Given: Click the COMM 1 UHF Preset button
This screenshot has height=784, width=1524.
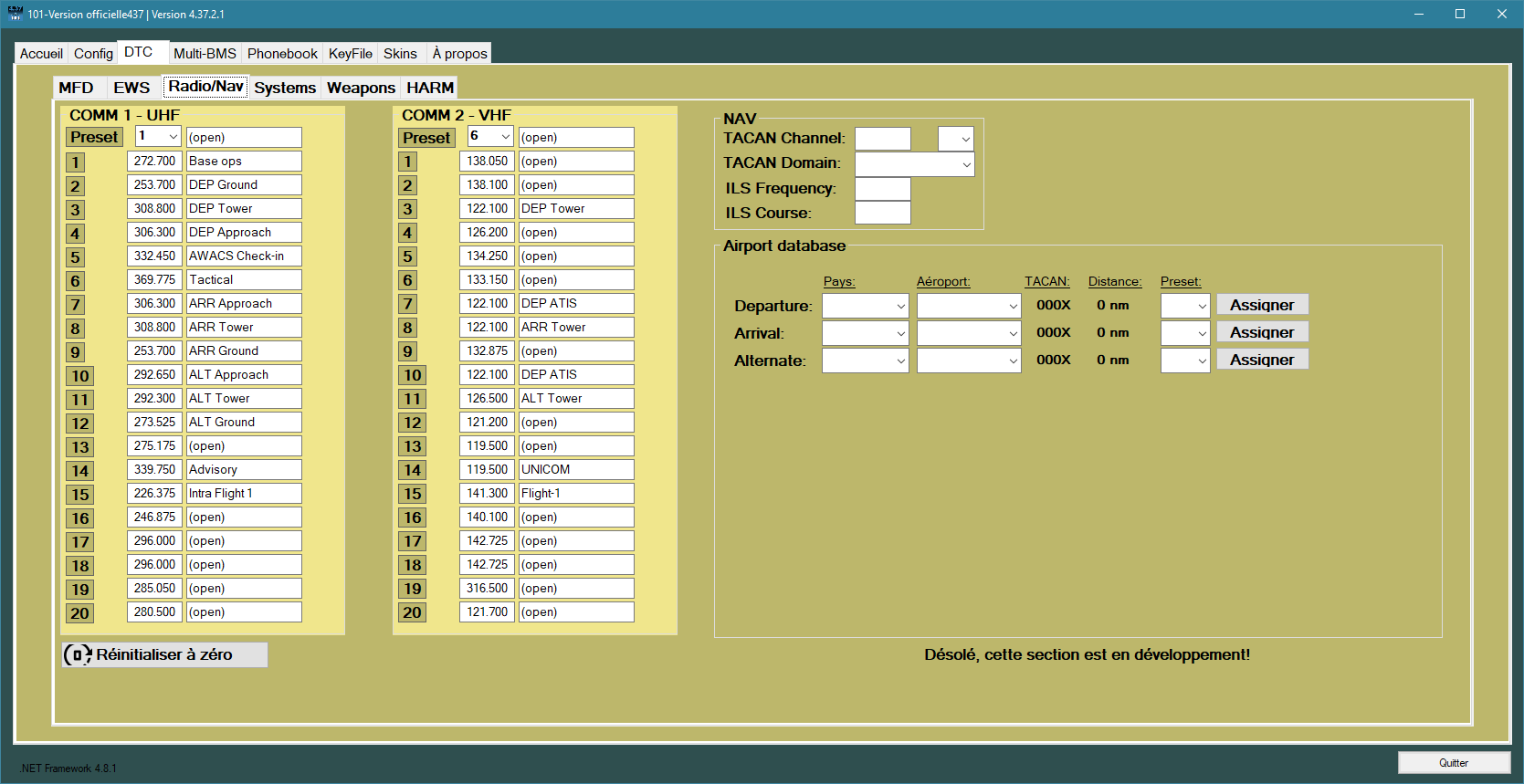Looking at the screenshot, I should coord(94,137).
